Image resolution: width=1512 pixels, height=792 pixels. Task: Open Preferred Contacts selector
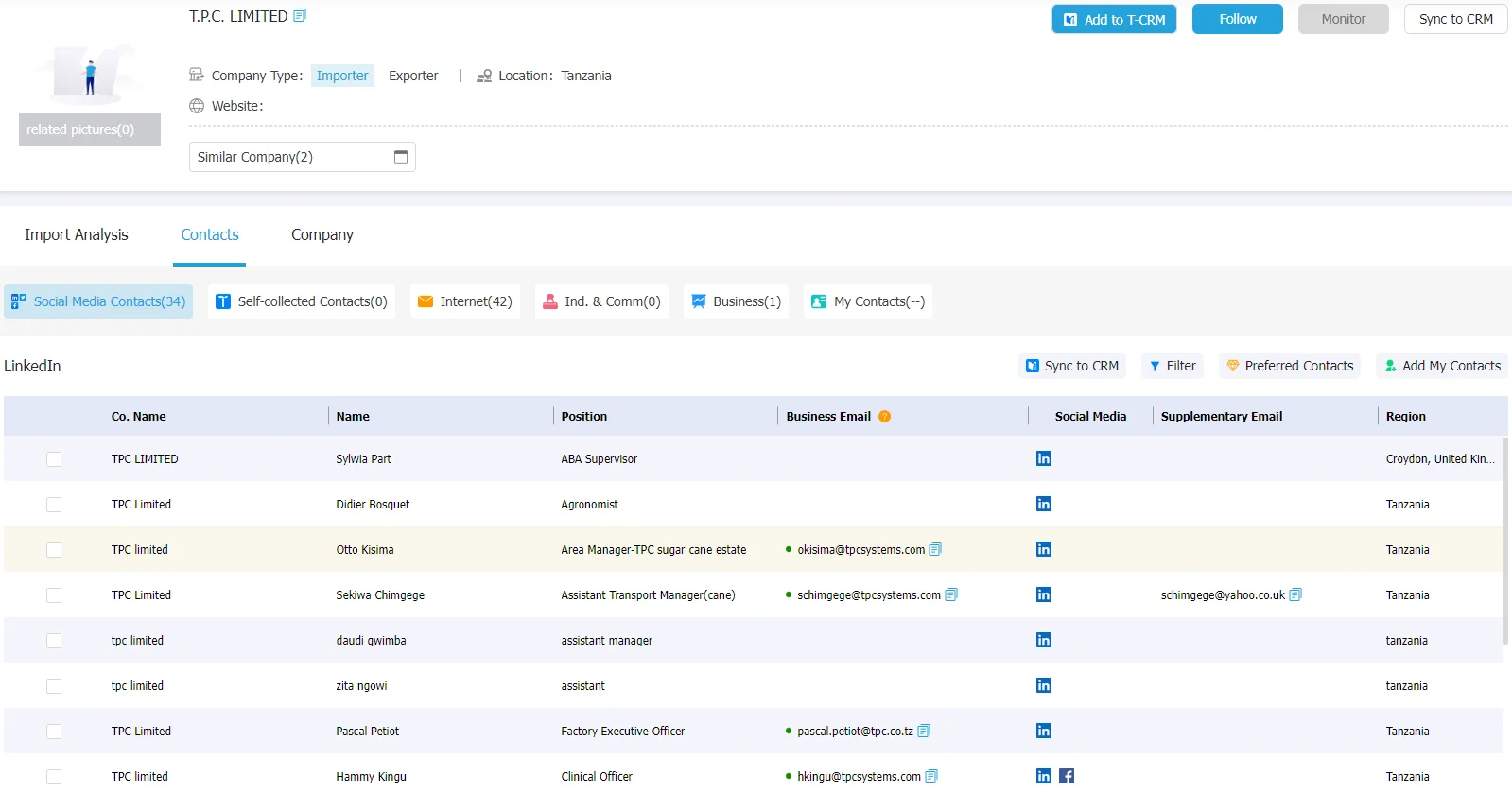coord(1290,366)
